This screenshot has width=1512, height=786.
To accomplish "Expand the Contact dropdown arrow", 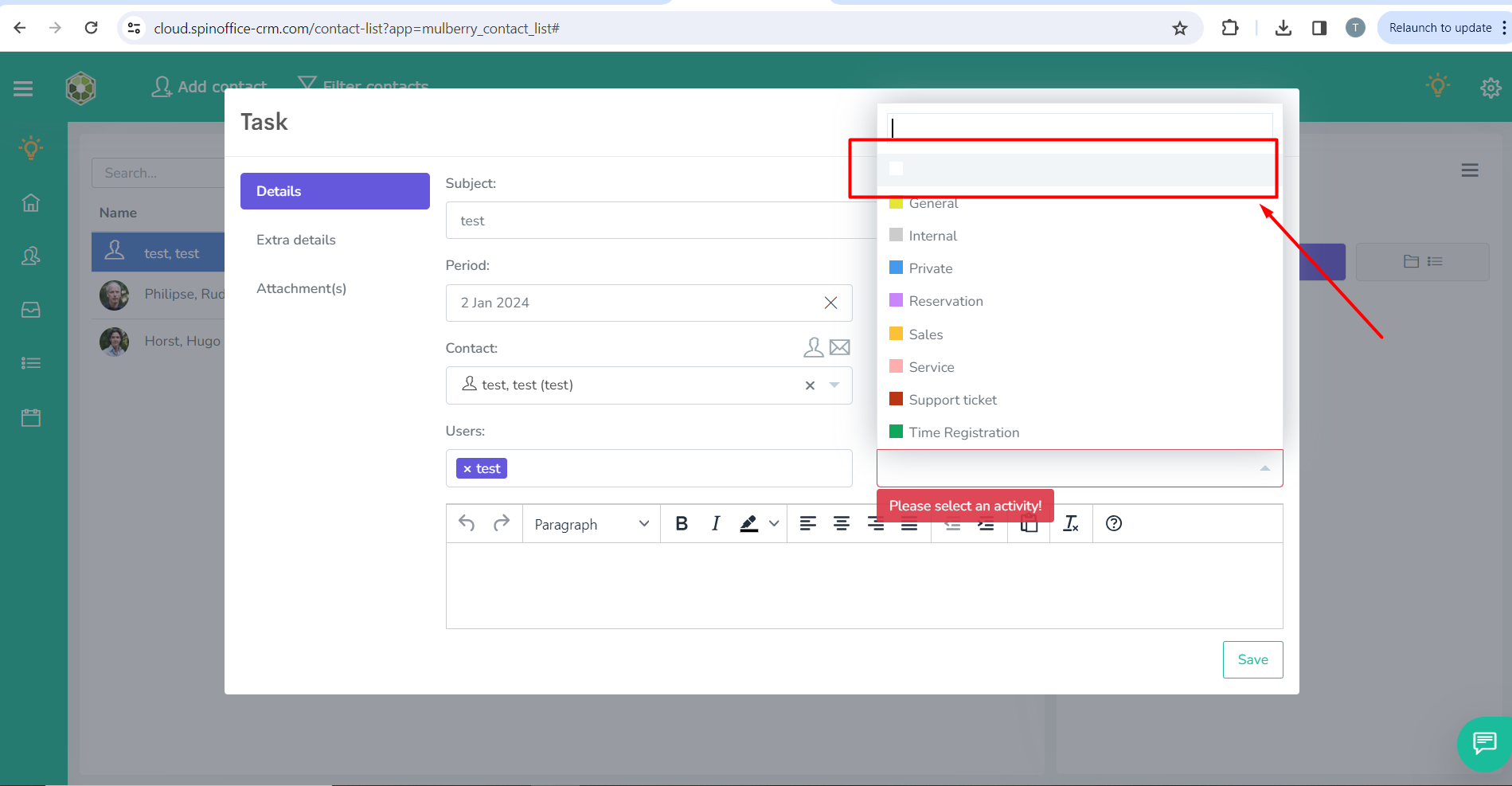I will pos(834,385).
